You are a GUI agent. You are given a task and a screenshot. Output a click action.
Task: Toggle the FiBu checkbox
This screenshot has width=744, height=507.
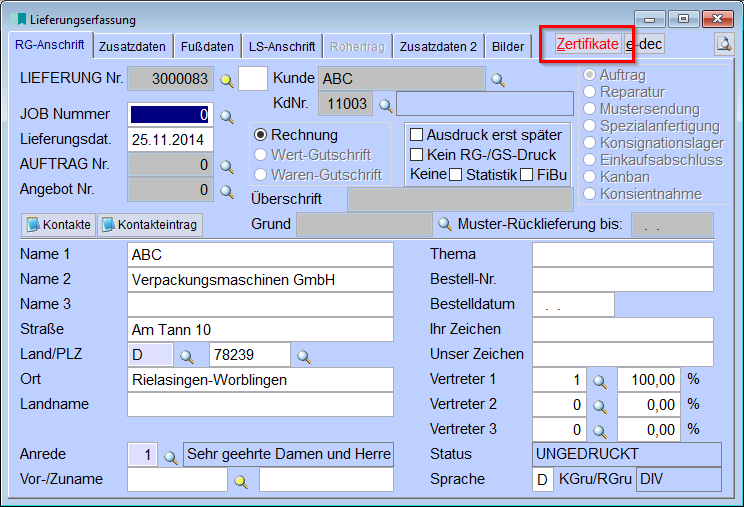click(526, 175)
